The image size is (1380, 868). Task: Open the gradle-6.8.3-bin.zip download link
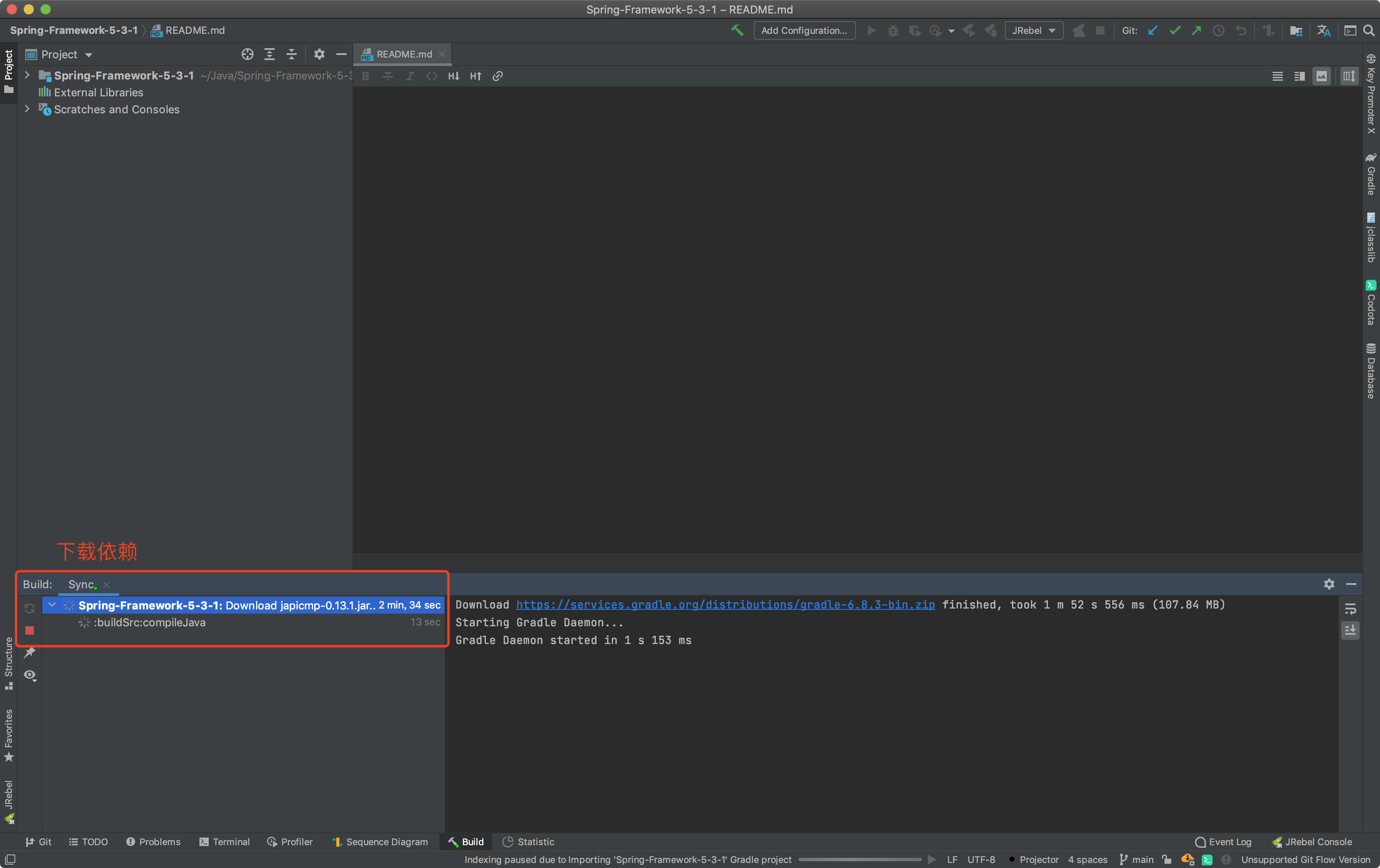click(x=725, y=604)
